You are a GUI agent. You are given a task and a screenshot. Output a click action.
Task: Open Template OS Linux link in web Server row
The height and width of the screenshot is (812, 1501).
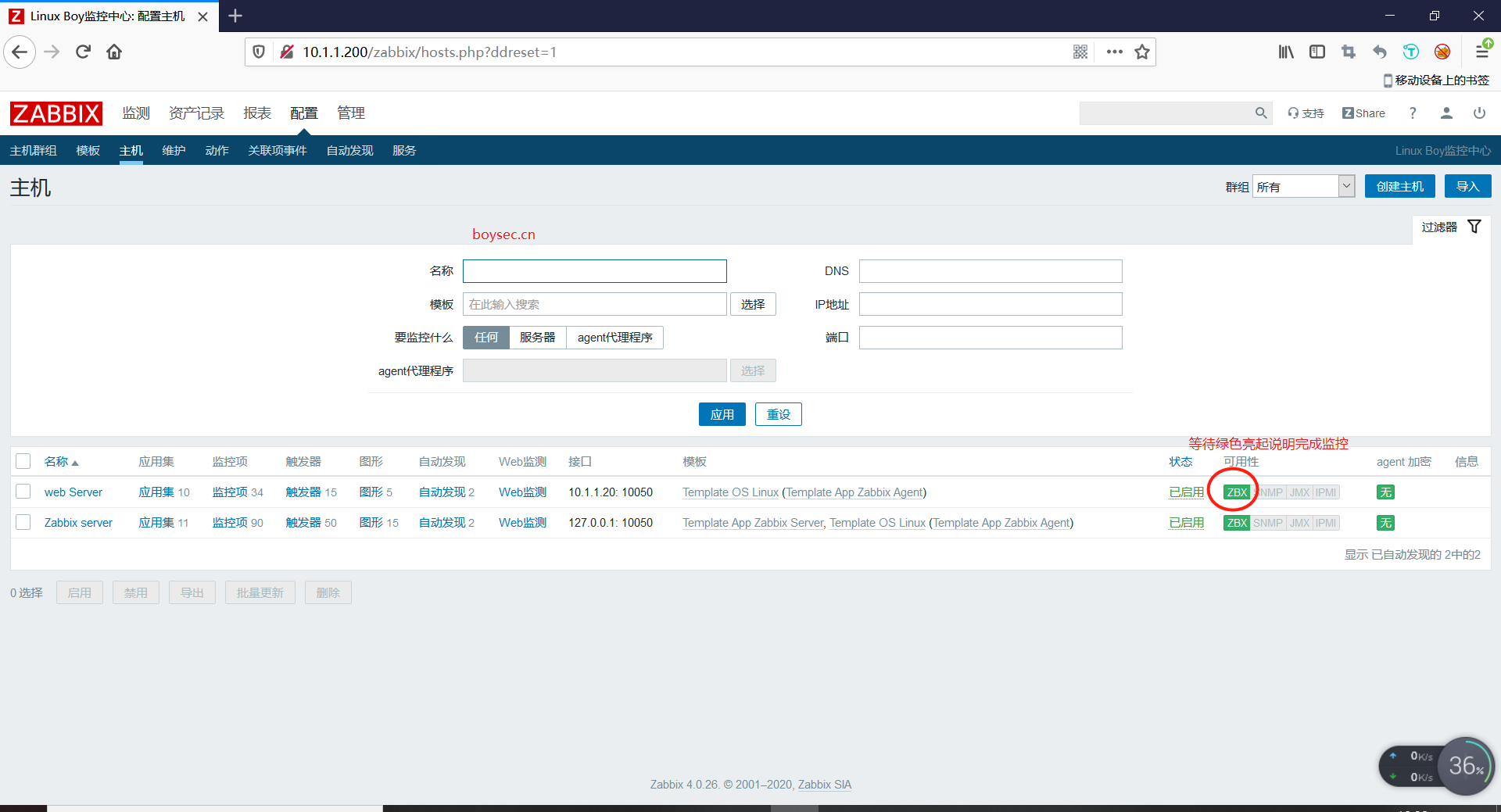point(730,492)
